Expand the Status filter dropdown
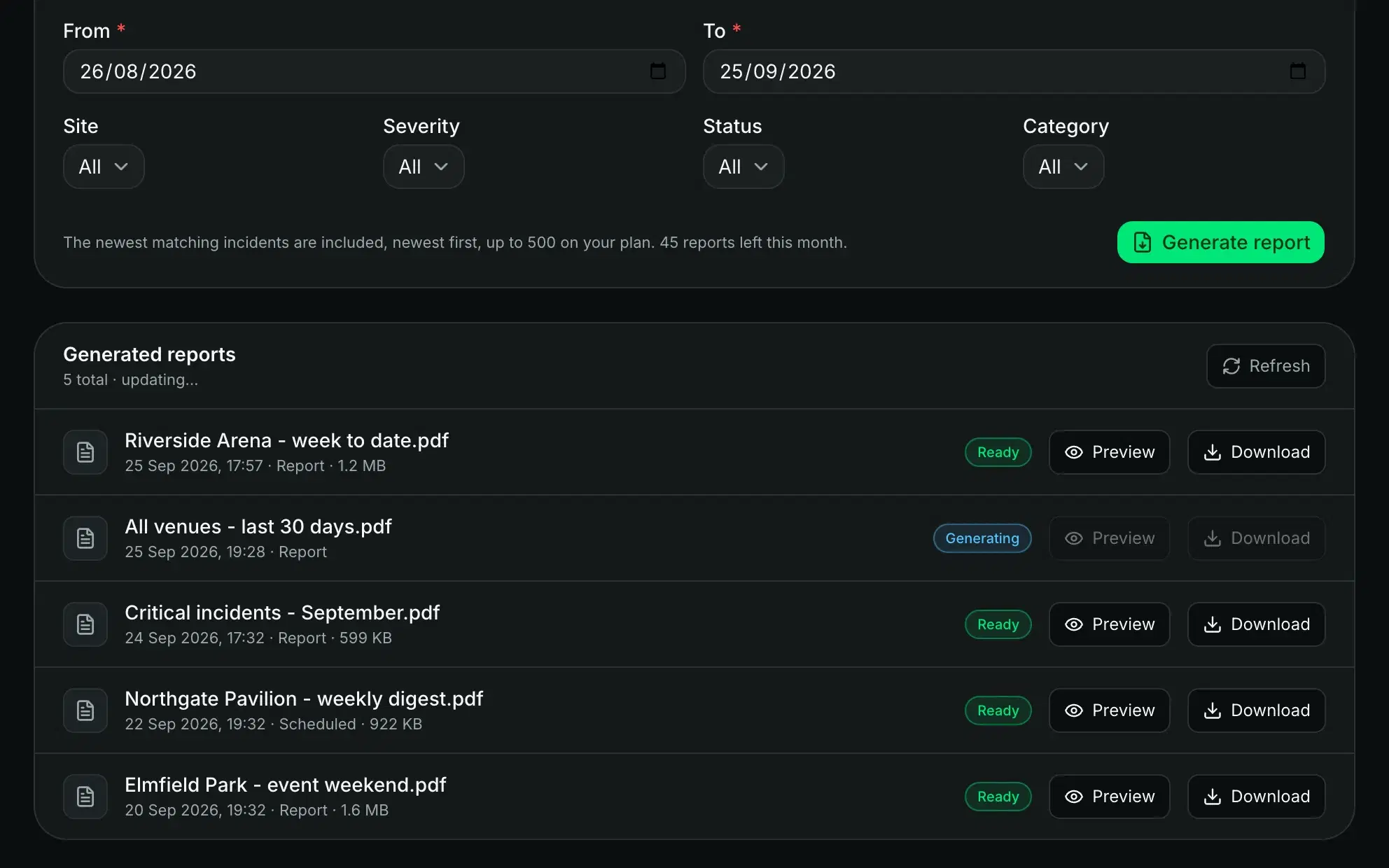Screen dimensions: 1389x868 [x=744, y=167]
